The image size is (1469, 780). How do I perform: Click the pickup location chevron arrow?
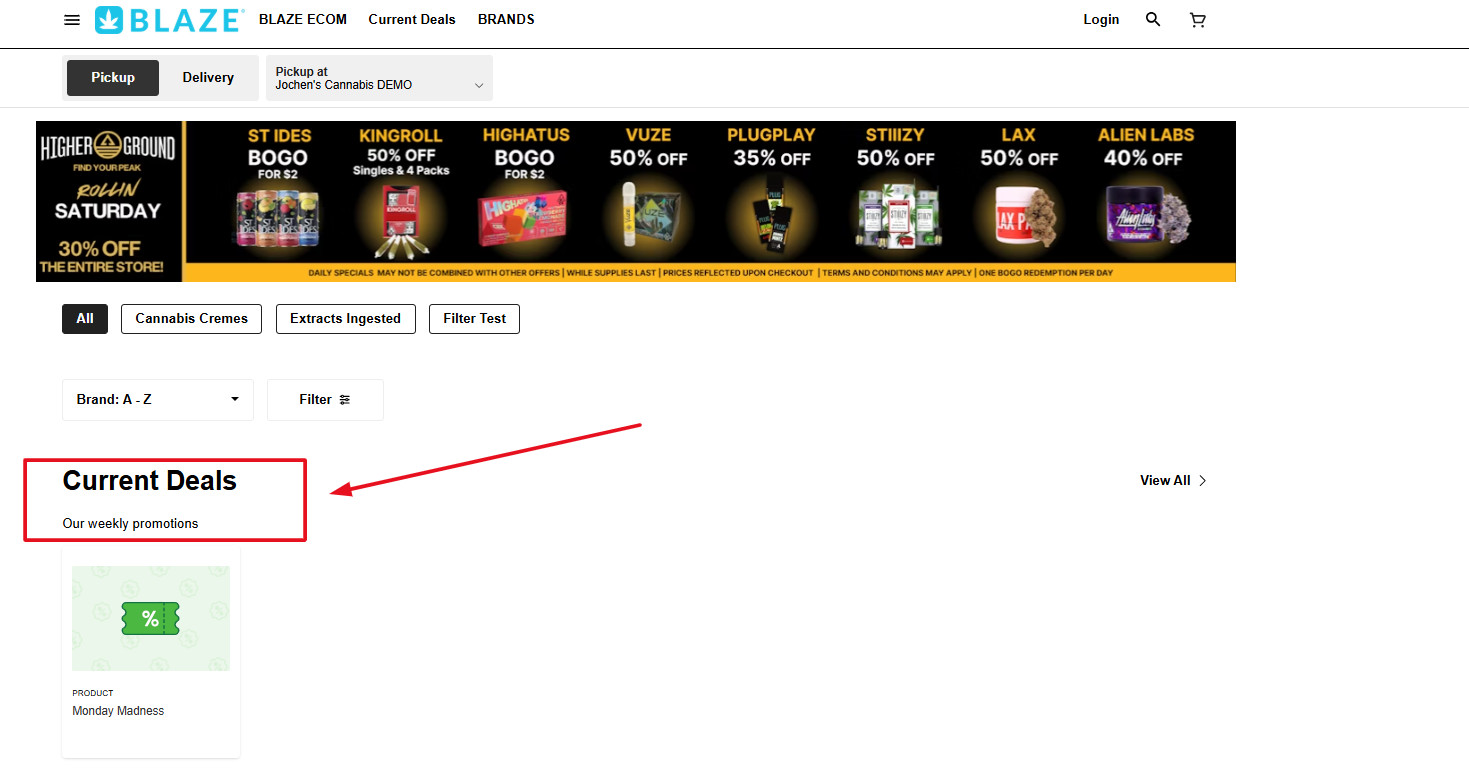pyautogui.click(x=479, y=86)
